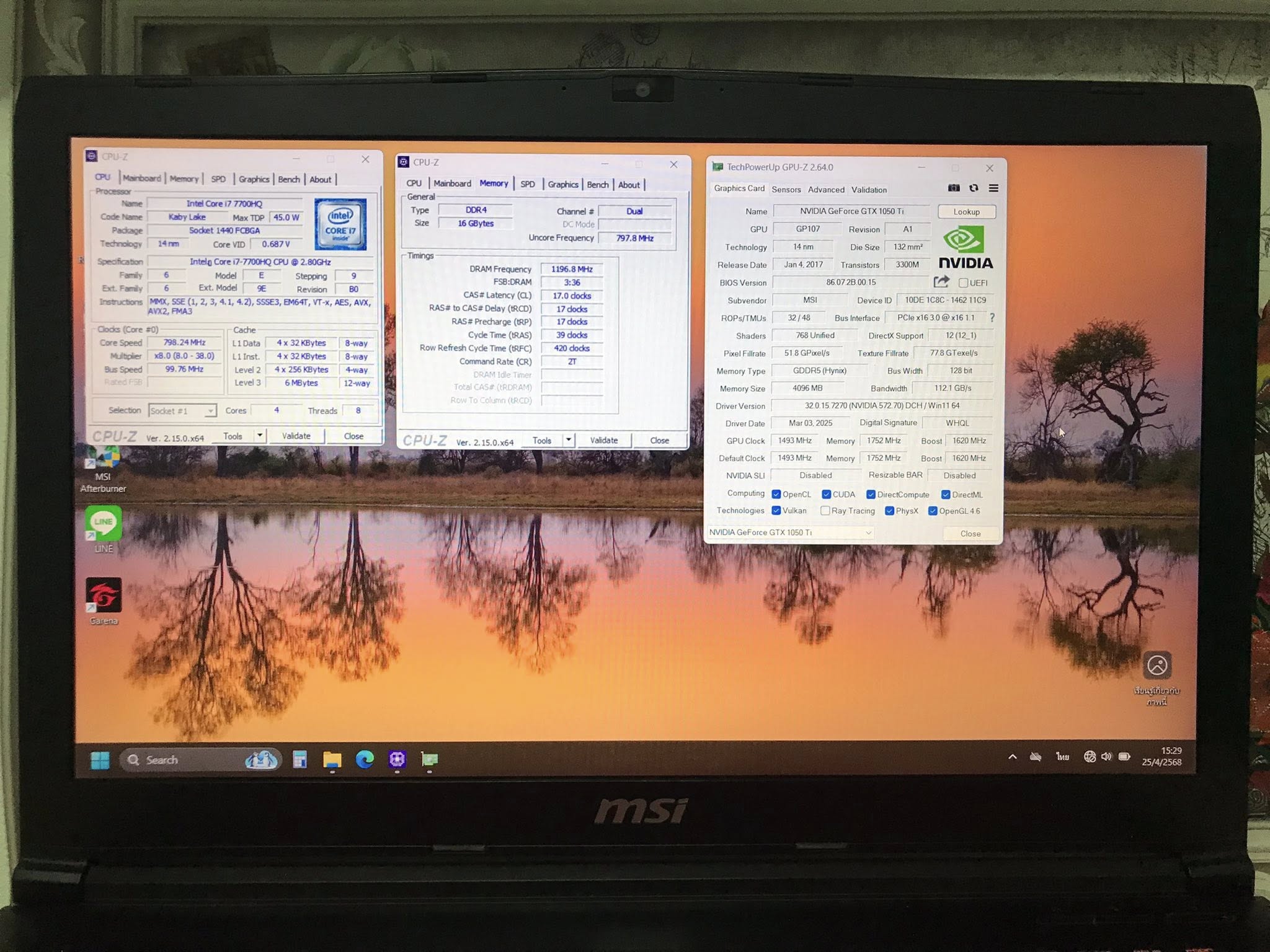
Task: Click the GPU-Z refresh icon
Action: click(x=974, y=188)
